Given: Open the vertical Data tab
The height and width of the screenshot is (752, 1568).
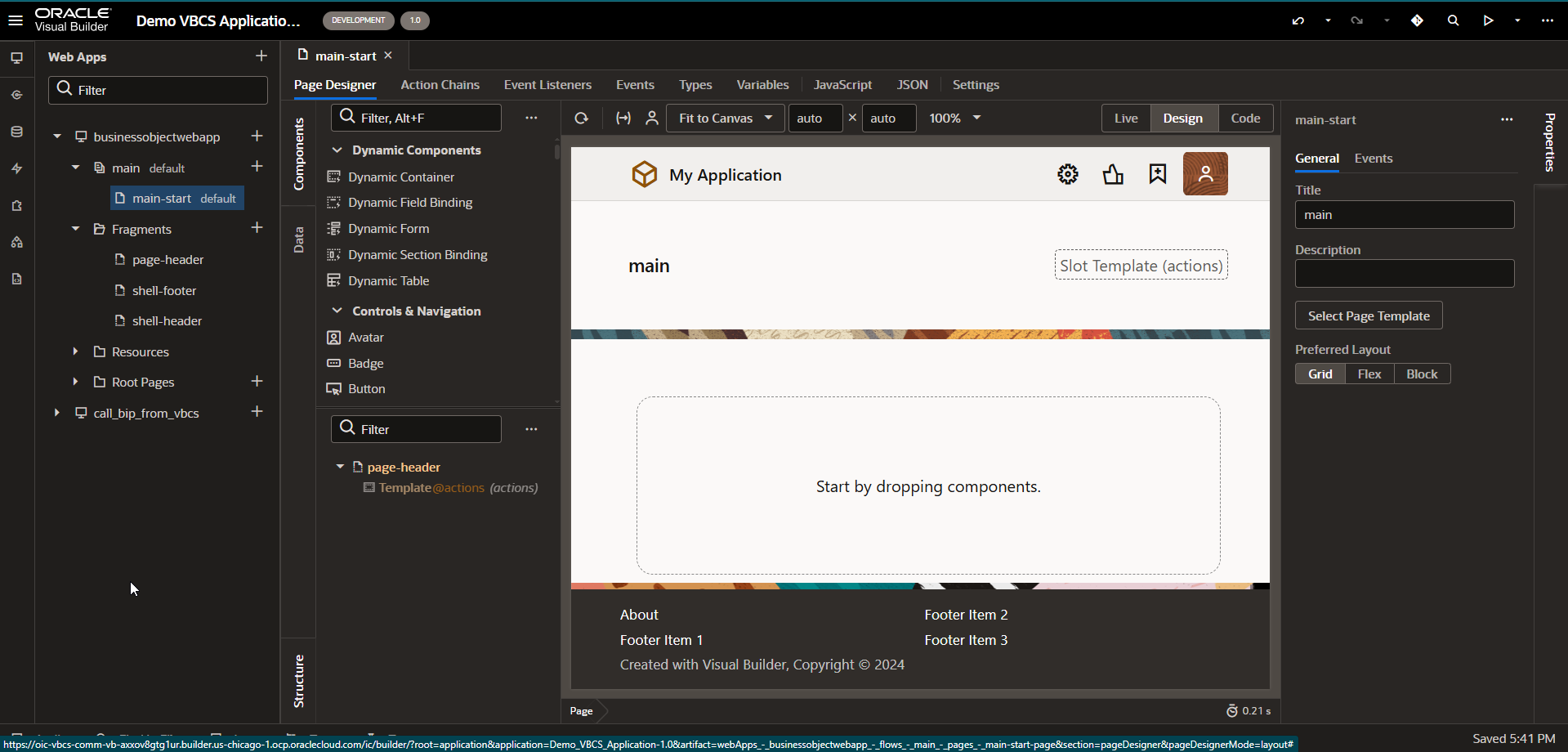Looking at the screenshot, I should tap(298, 239).
